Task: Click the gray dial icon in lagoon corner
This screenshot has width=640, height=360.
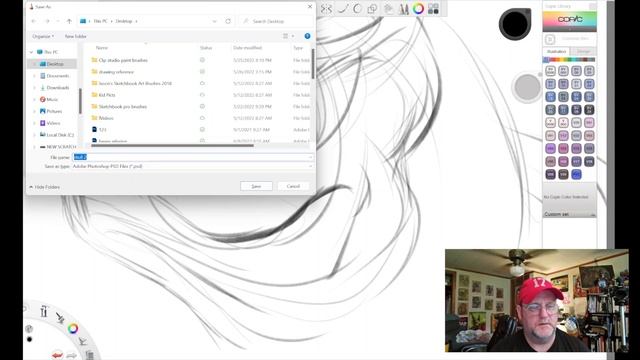Action: pos(29,329)
